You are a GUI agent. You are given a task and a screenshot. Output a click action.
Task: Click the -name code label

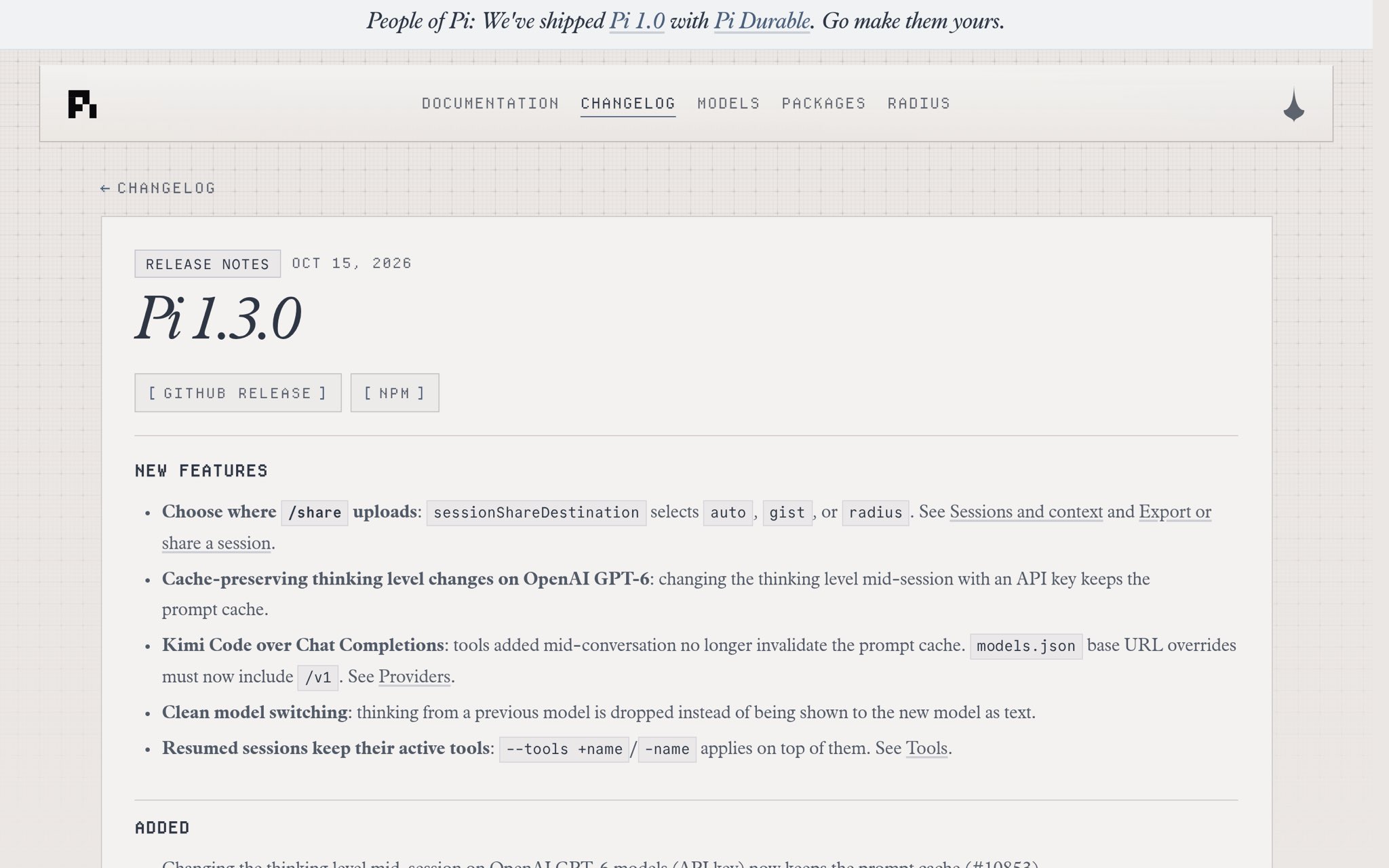667,749
